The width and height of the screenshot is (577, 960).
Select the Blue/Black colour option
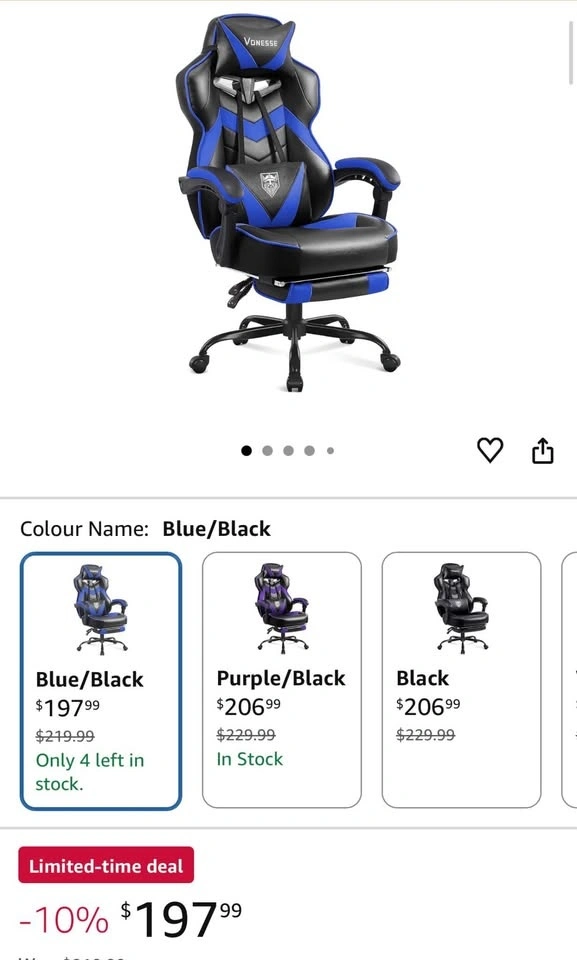click(x=101, y=681)
